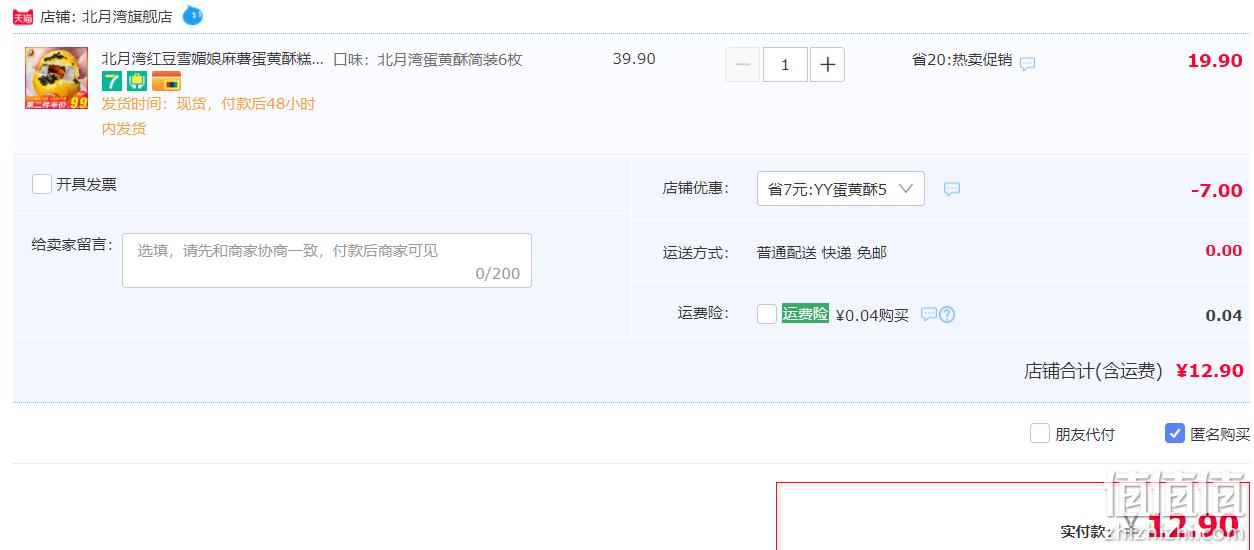Viewport: 1254px width, 550px height.
Task: Click the green 7-day return badge
Action: click(x=112, y=81)
